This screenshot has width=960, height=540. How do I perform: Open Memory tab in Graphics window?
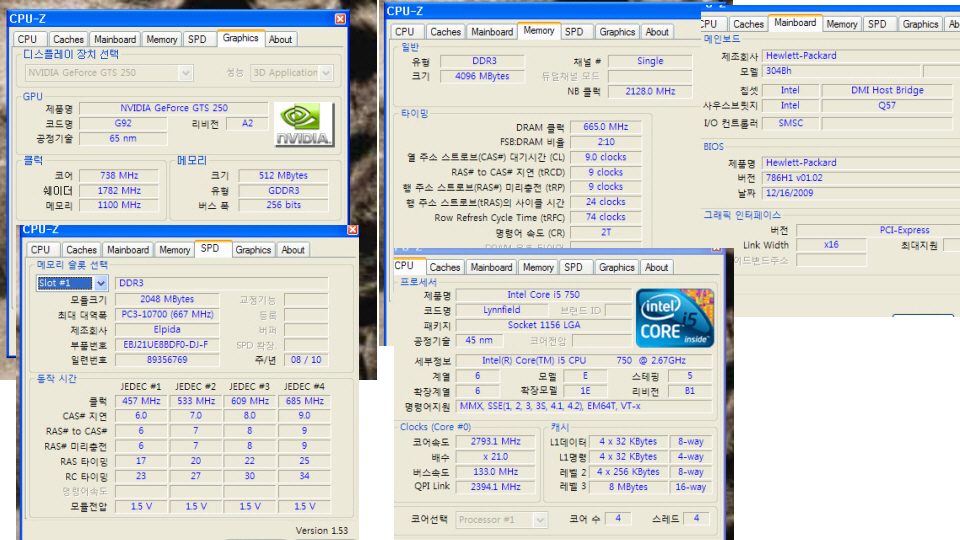(x=162, y=39)
